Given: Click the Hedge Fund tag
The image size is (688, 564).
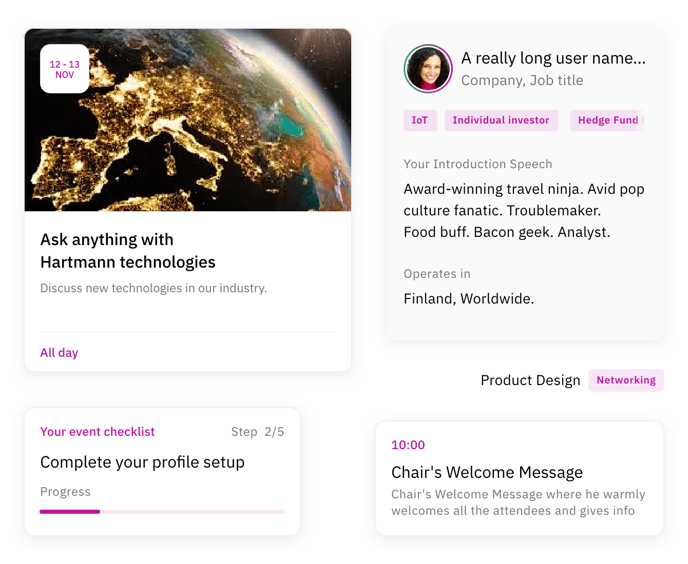Looking at the screenshot, I should pyautogui.click(x=607, y=120).
